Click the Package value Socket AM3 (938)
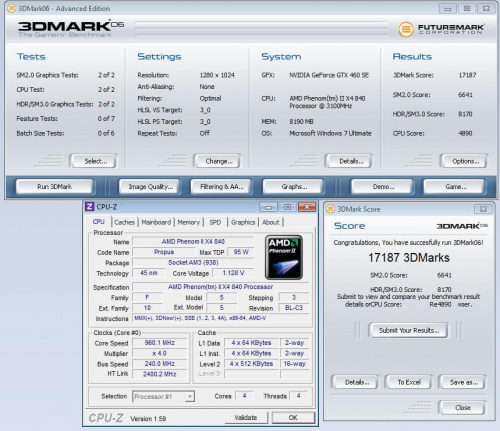The height and width of the screenshot is (431, 500). click(x=193, y=263)
